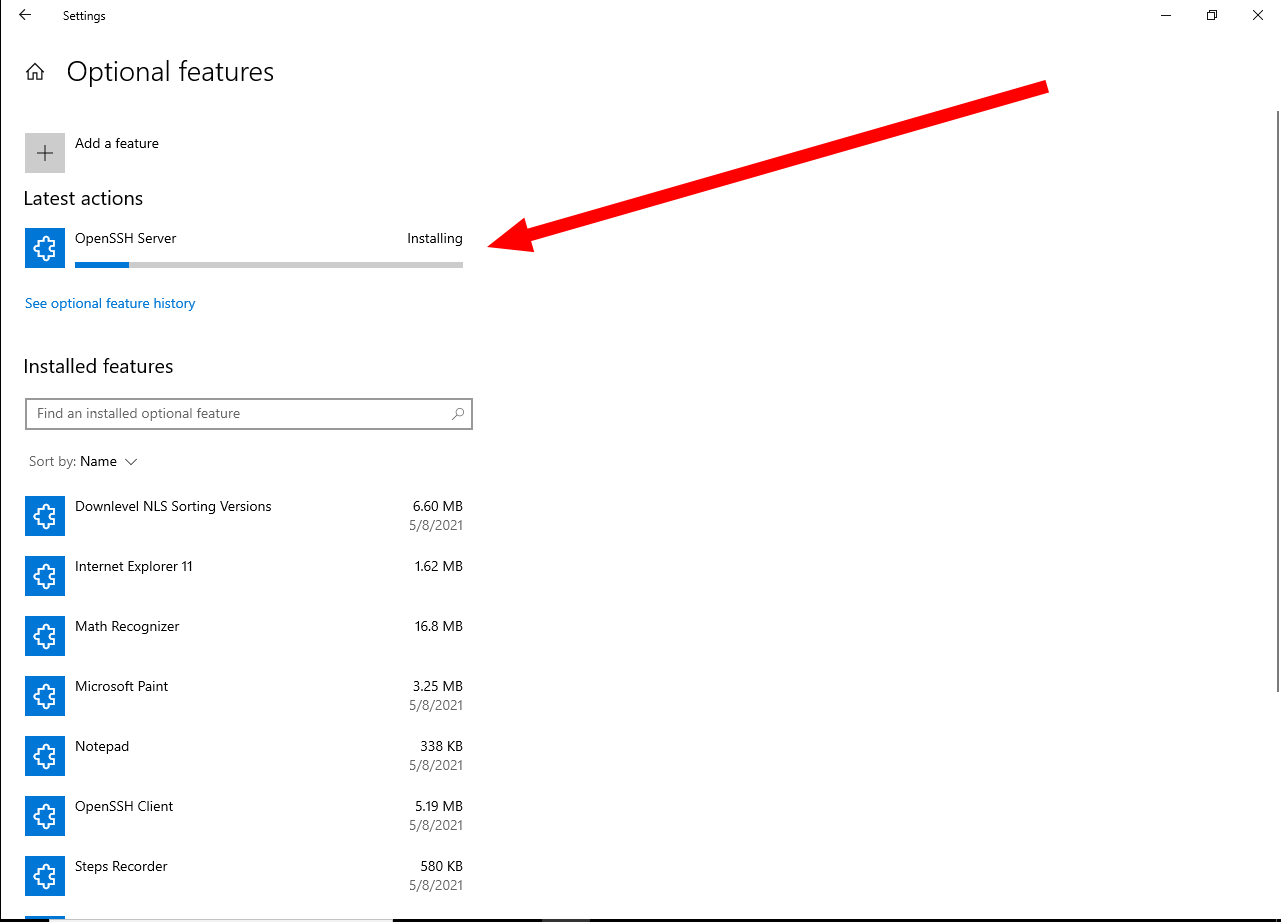This screenshot has height=922, width=1281.
Task: Restore down the Settings window
Action: click(x=1212, y=15)
